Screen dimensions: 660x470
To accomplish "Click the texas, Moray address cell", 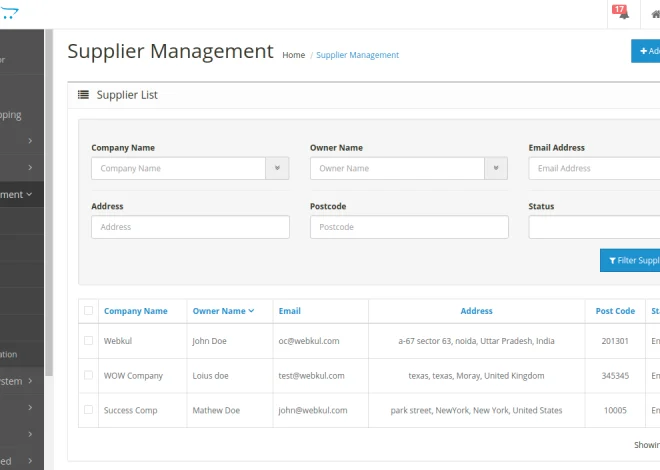I will click(476, 375).
